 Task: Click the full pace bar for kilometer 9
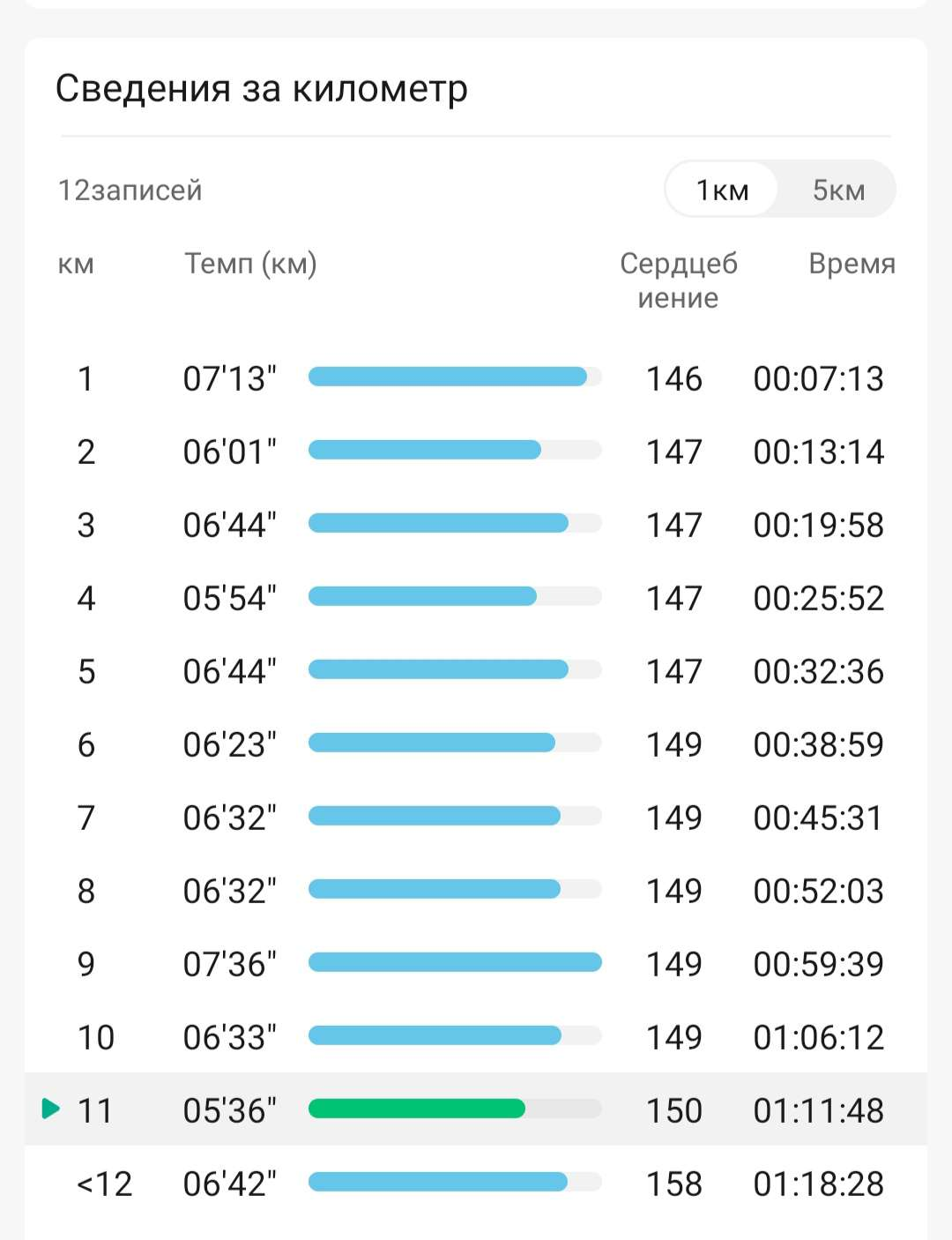pyautogui.click(x=455, y=962)
